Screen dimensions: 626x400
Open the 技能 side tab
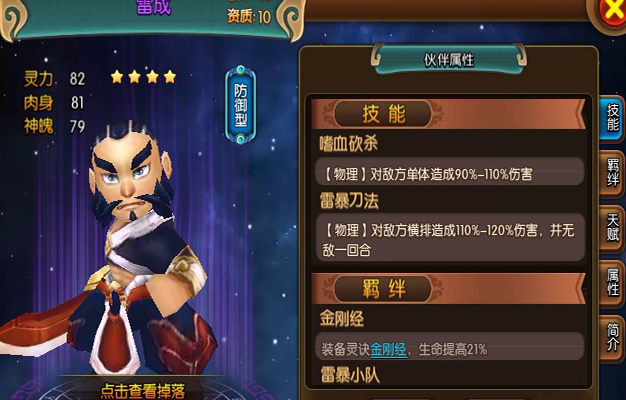point(612,118)
